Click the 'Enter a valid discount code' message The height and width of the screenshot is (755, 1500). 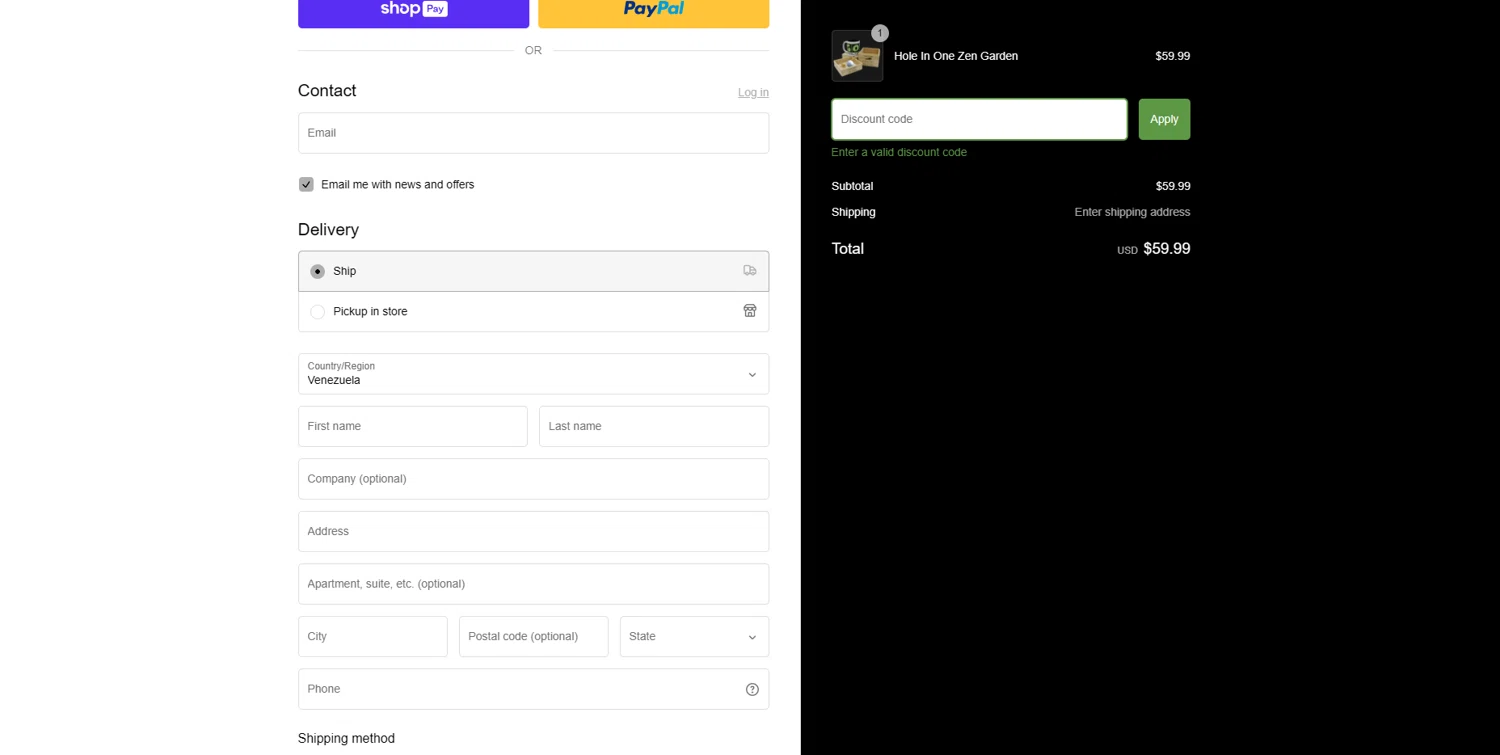tap(899, 152)
